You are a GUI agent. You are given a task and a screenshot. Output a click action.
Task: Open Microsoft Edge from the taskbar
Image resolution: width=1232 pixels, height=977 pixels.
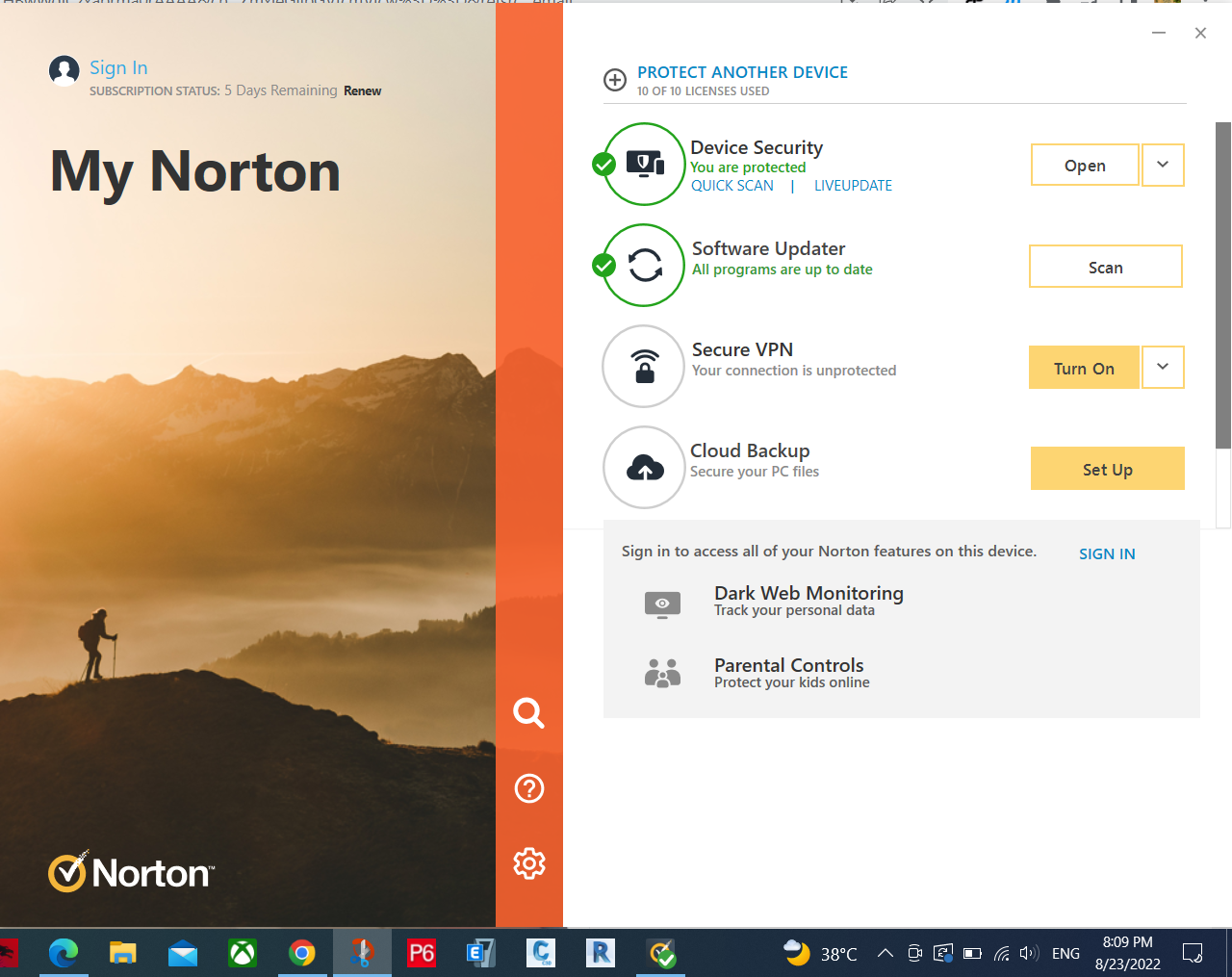coord(64,953)
